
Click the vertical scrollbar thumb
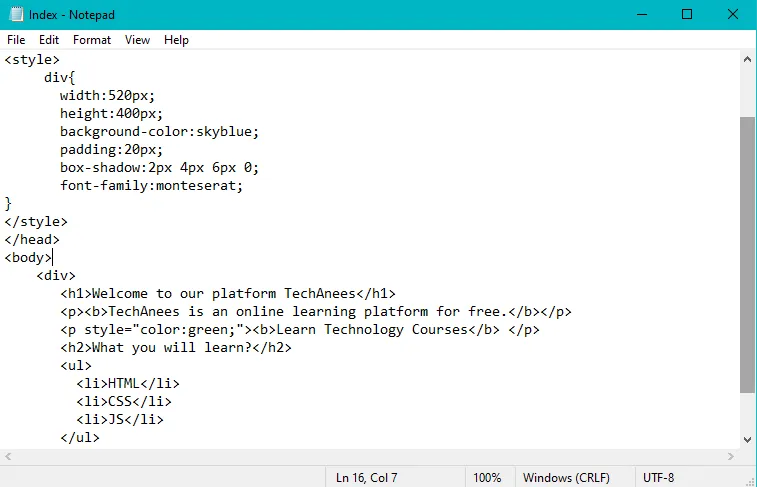[x=747, y=255]
